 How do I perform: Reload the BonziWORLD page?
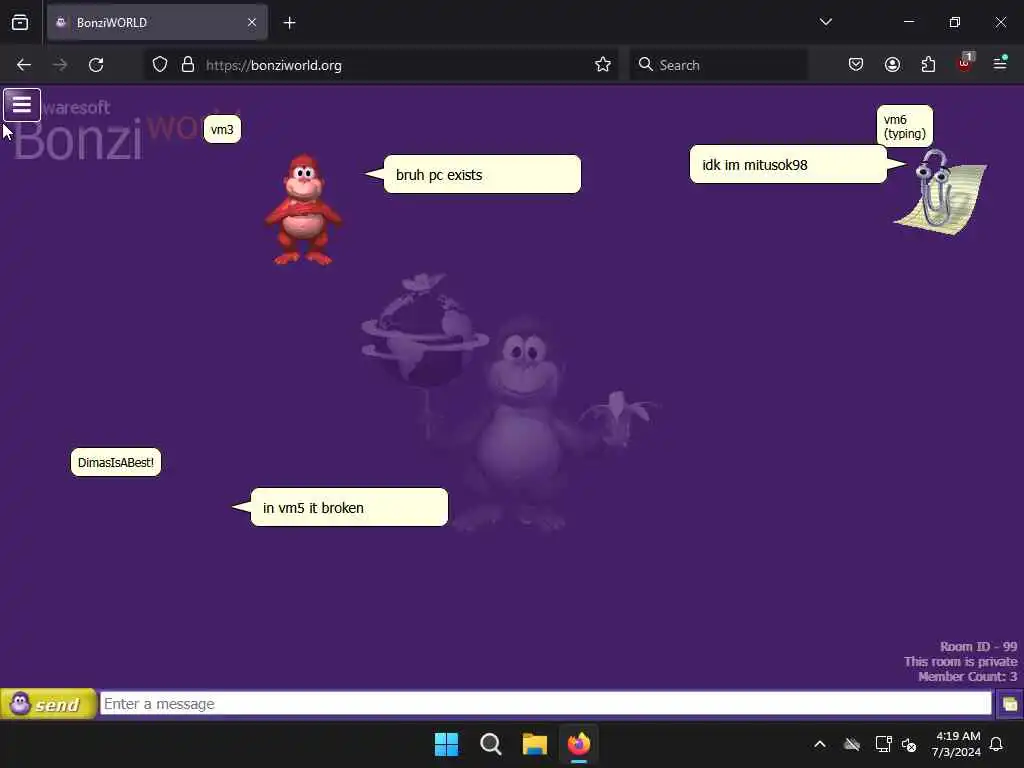coord(96,65)
